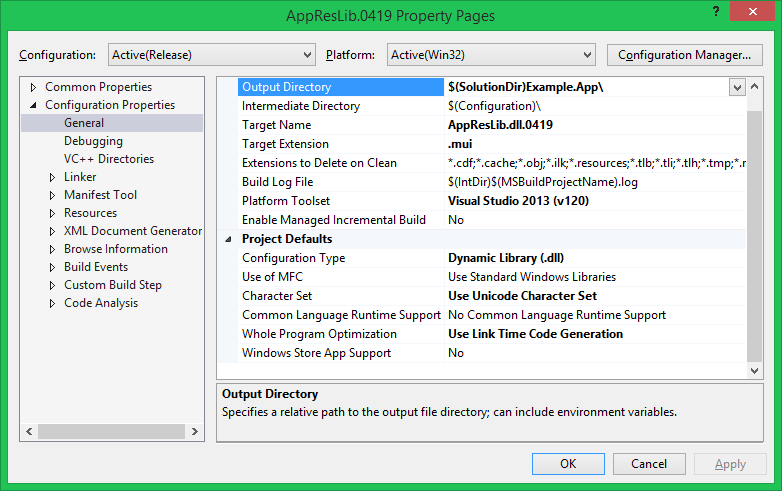Select the General properties page

click(x=84, y=123)
